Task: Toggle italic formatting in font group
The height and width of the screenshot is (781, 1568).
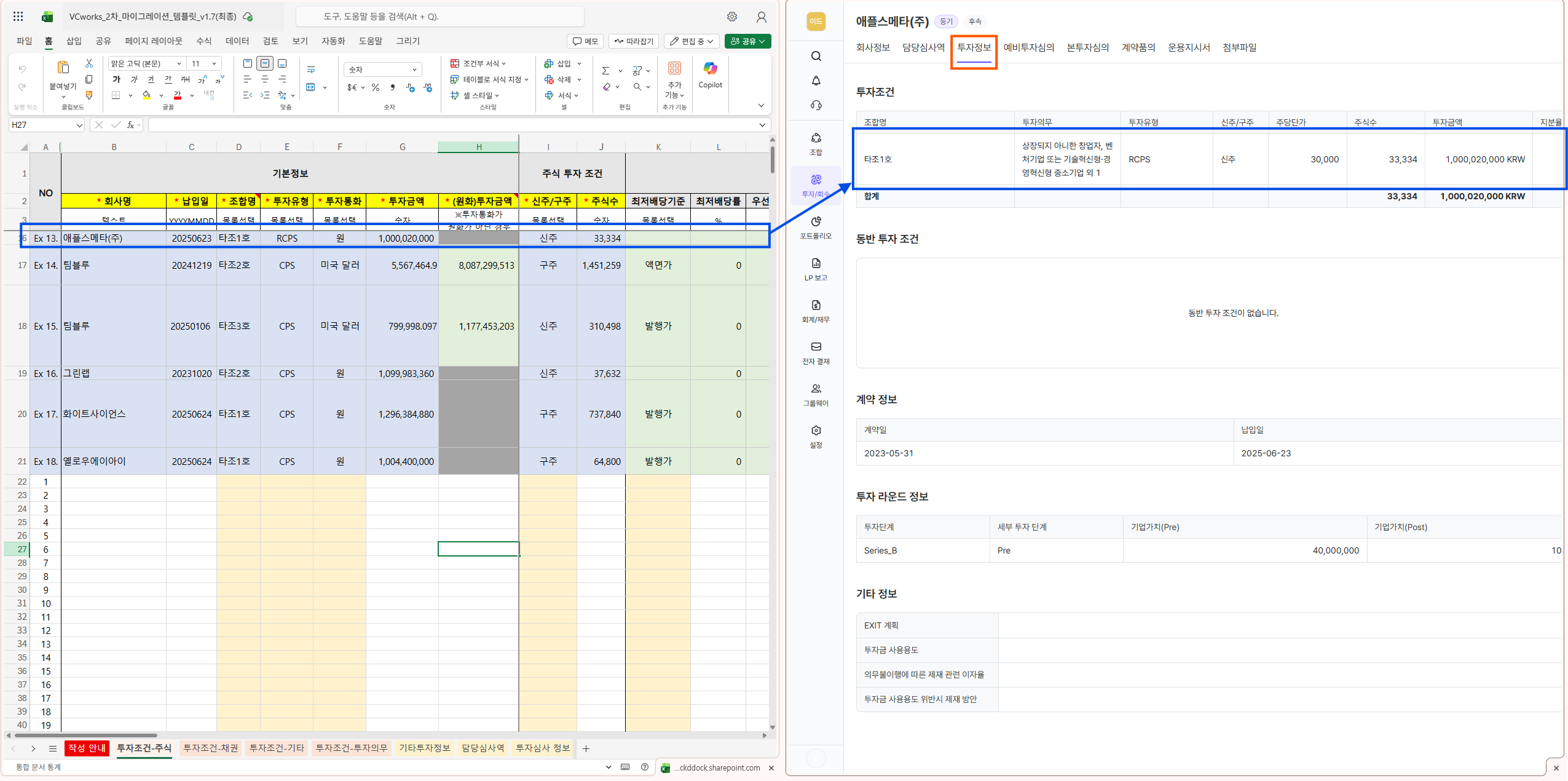Action: click(134, 79)
